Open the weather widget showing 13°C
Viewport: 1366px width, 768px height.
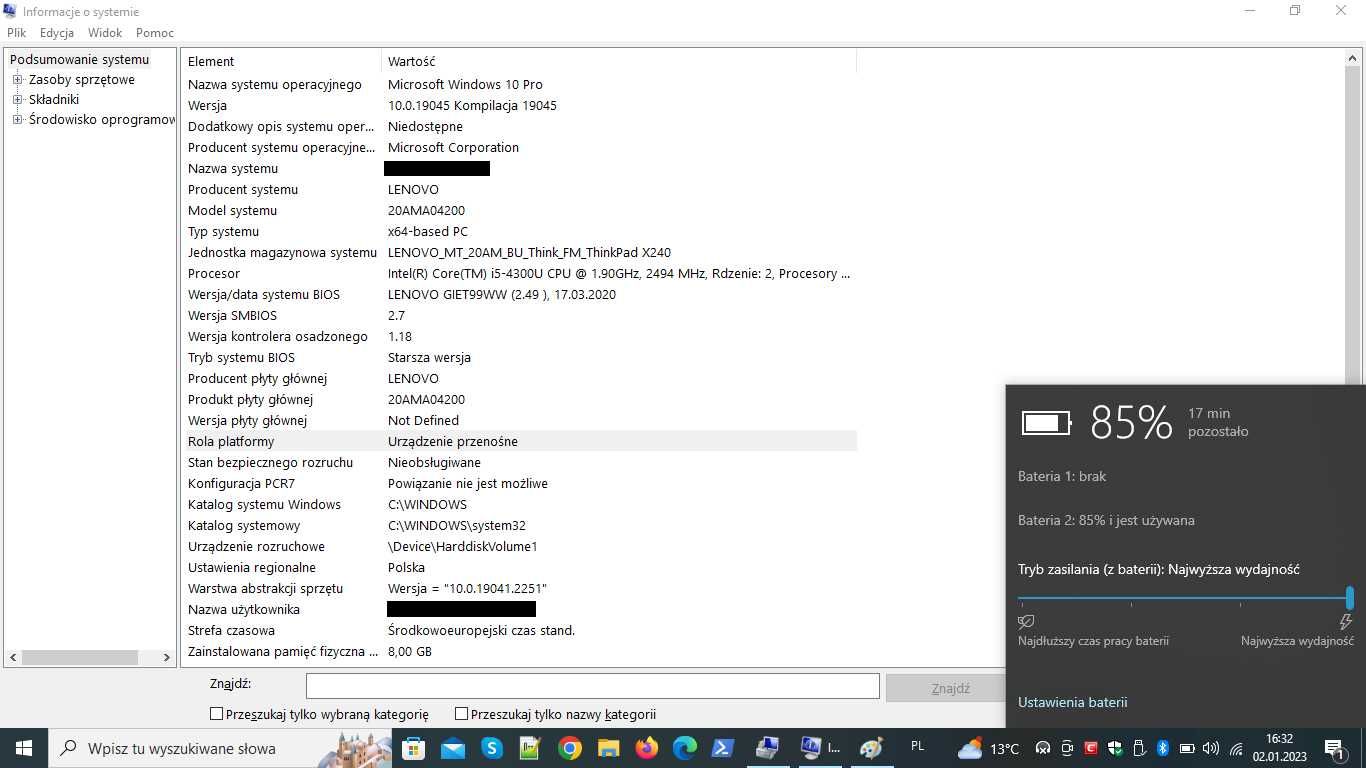(988, 748)
